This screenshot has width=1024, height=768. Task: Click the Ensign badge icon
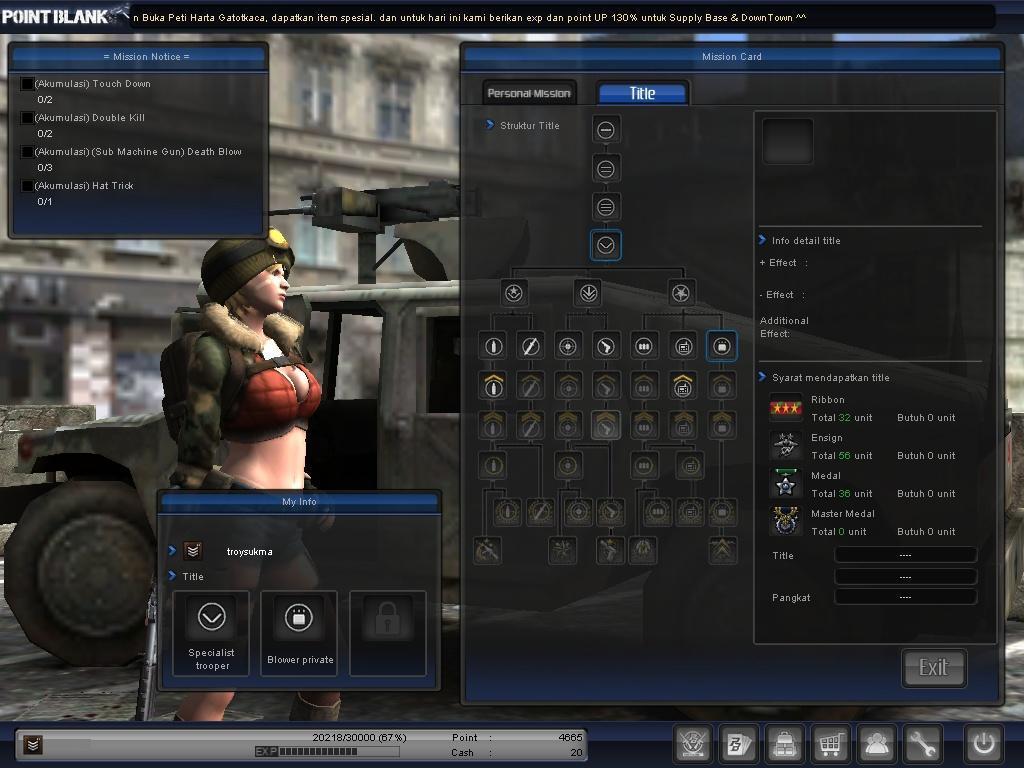[x=785, y=447]
